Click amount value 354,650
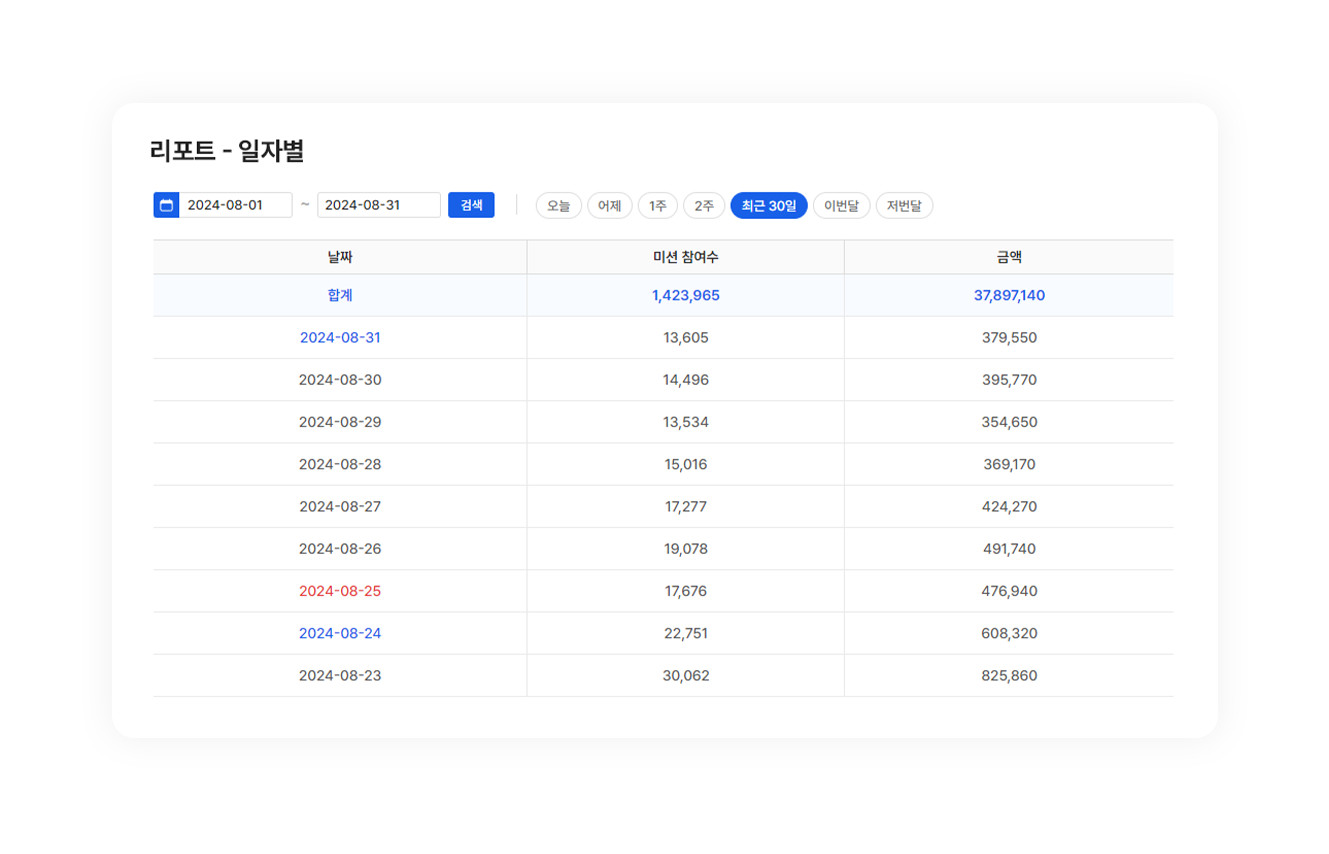The height and width of the screenshot is (854, 1329). tap(1009, 422)
